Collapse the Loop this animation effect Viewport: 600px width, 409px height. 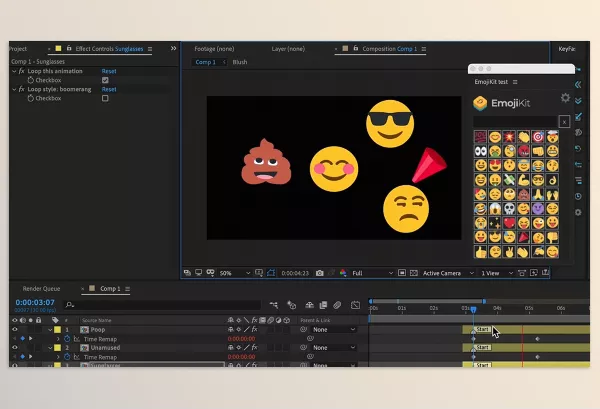click(x=14, y=71)
